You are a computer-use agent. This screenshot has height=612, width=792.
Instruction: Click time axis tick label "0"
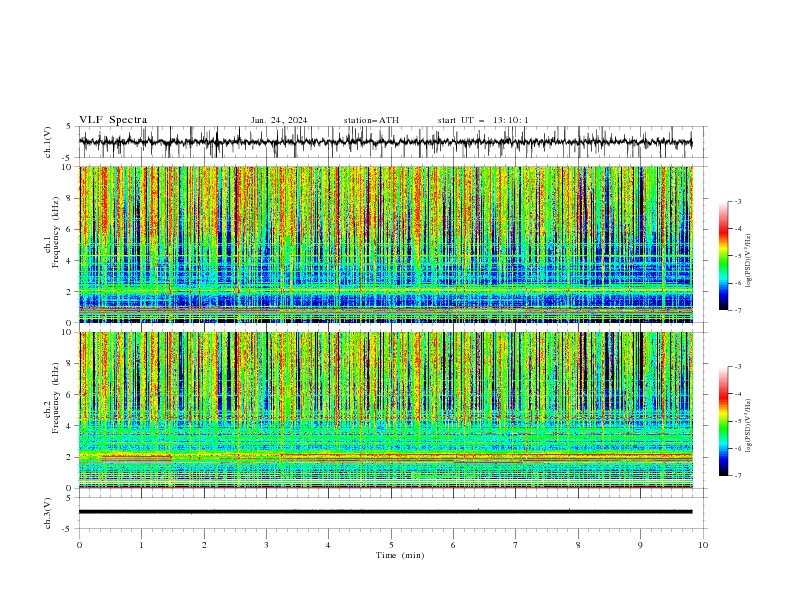(x=79, y=545)
